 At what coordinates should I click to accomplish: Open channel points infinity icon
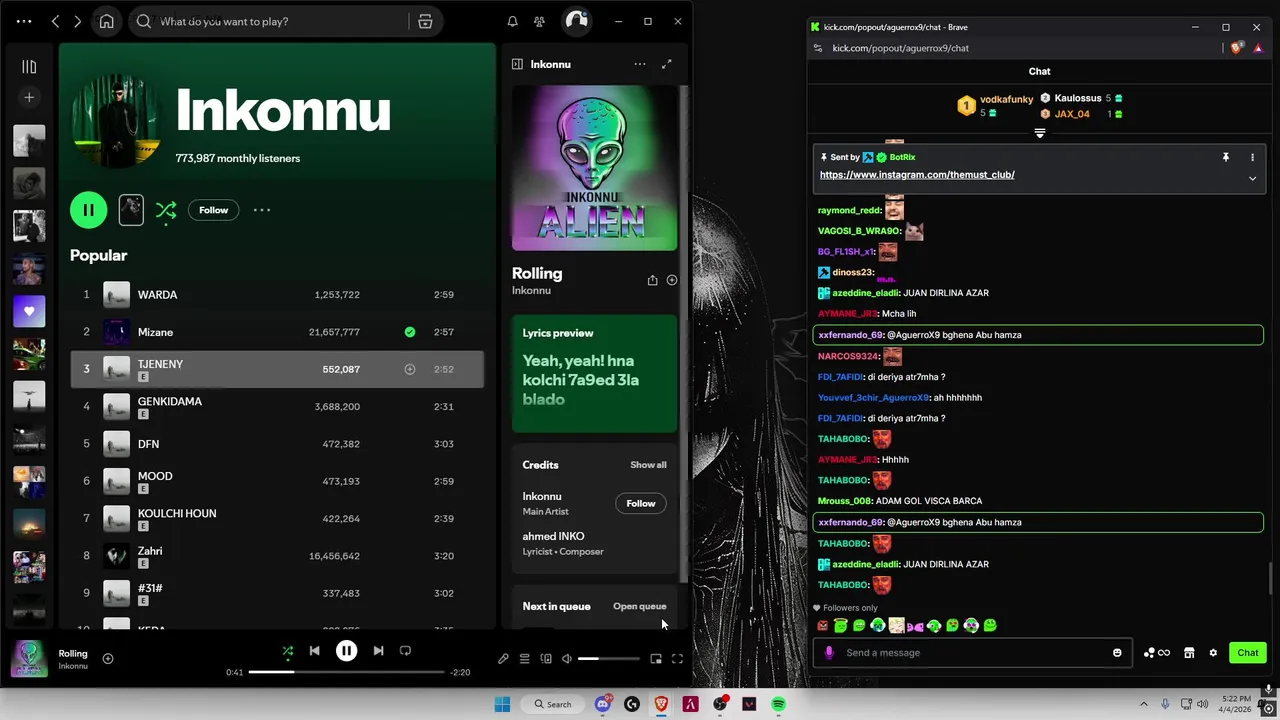pos(1156,653)
